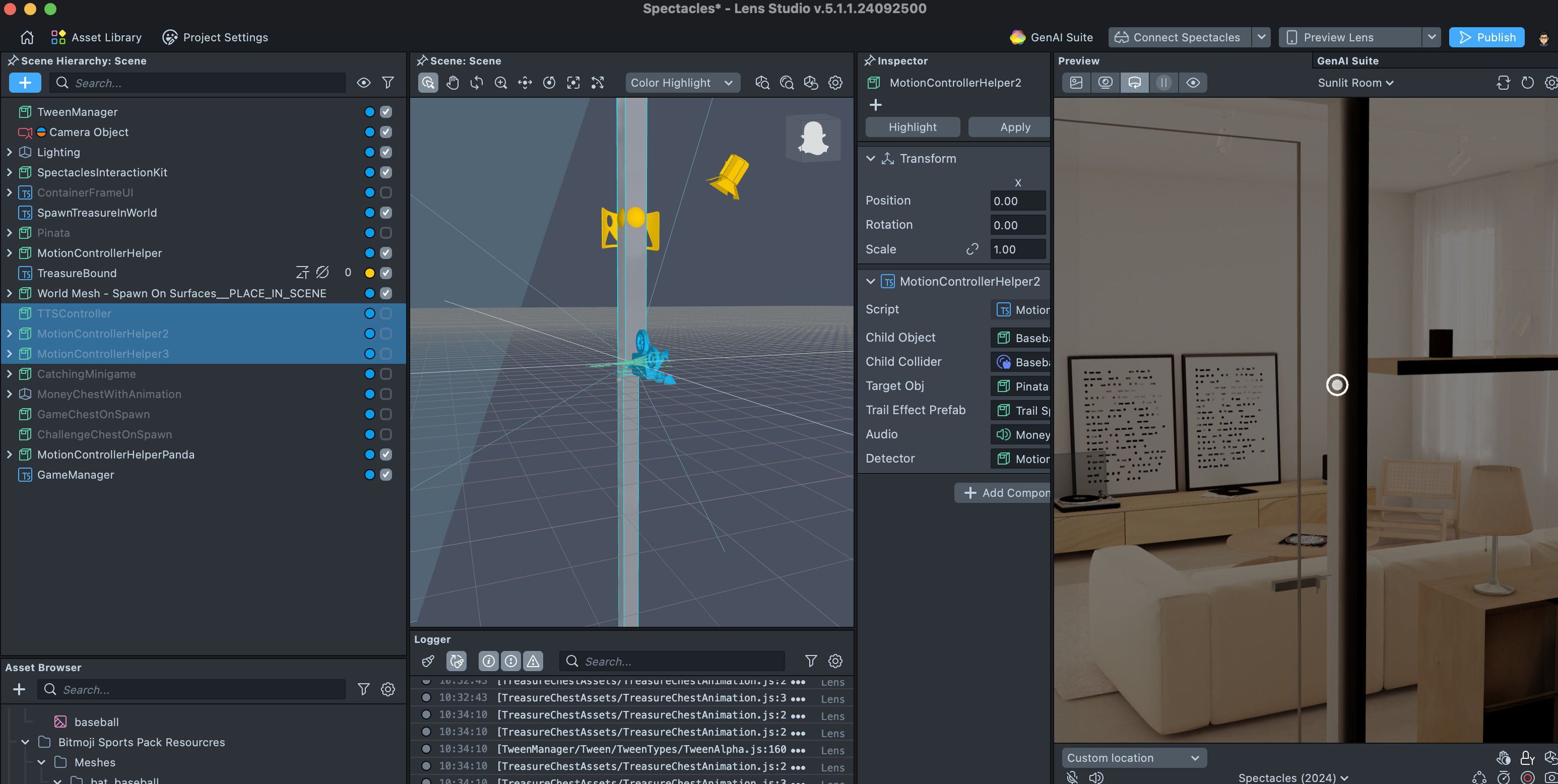Open the Home screen icon
The image size is (1558, 784).
tap(27, 37)
